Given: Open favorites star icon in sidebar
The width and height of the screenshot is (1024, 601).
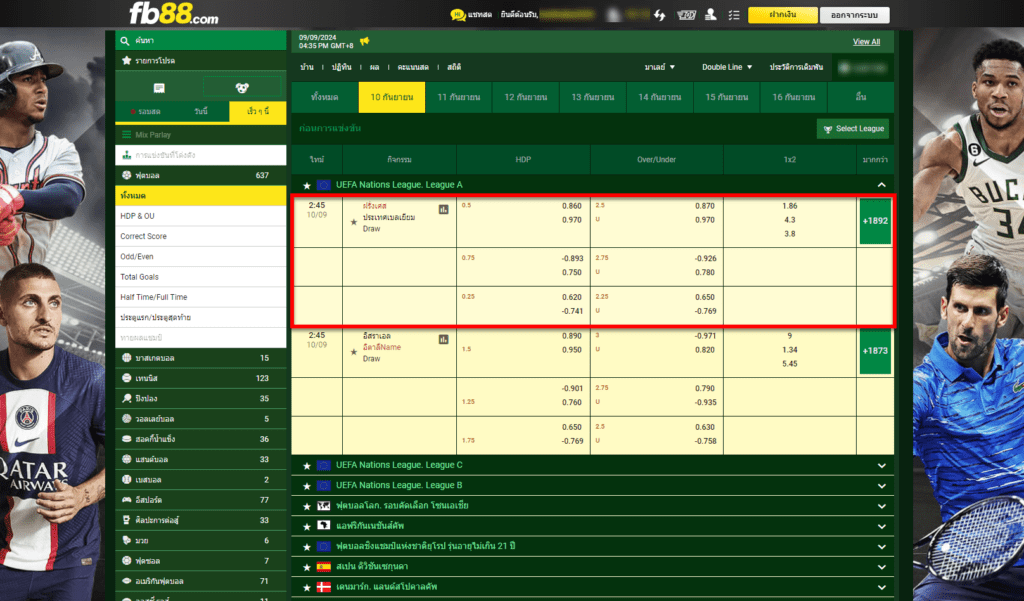Looking at the screenshot, I should (x=127, y=60).
